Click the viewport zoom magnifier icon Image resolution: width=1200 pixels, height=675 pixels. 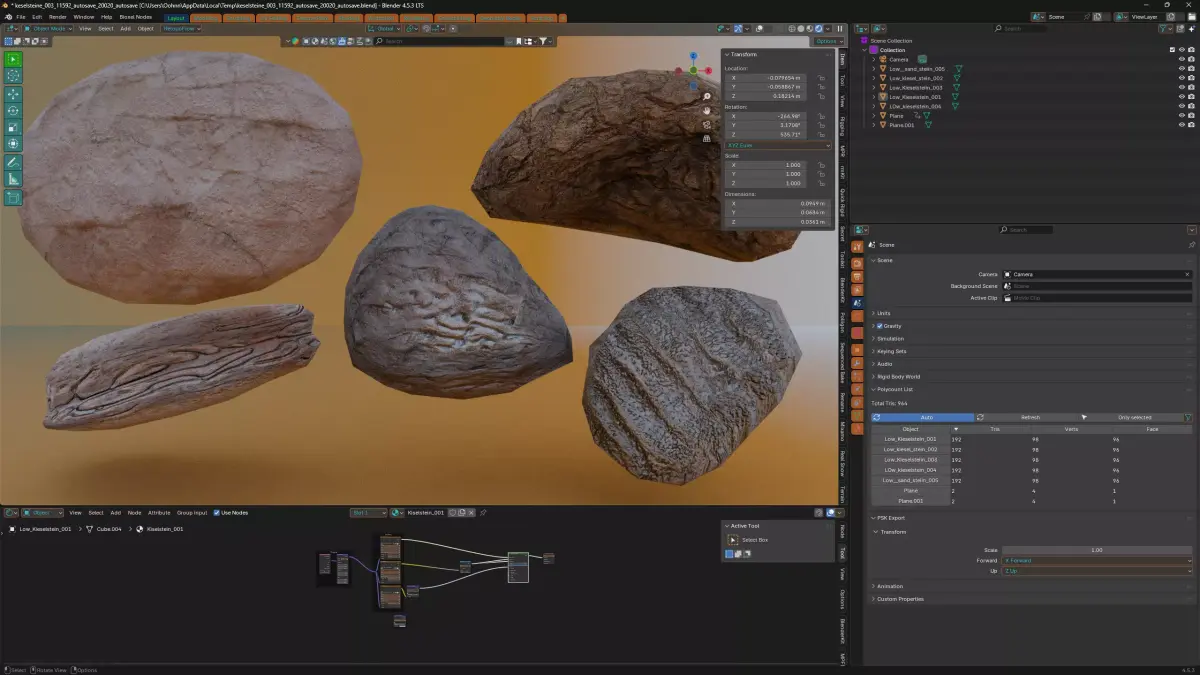click(707, 97)
